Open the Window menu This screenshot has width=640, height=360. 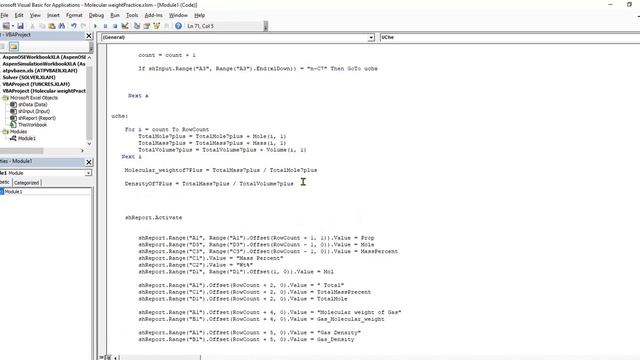(178, 15)
